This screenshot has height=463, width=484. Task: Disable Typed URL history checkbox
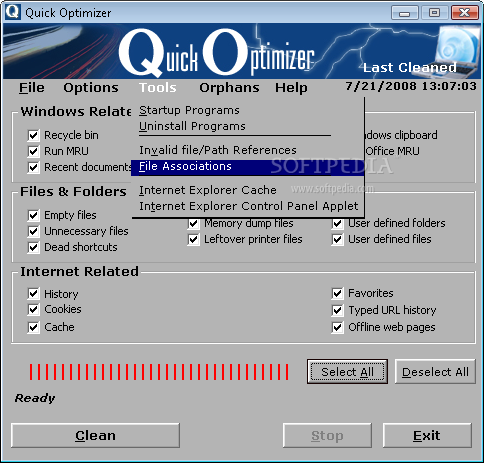pyautogui.click(x=337, y=311)
